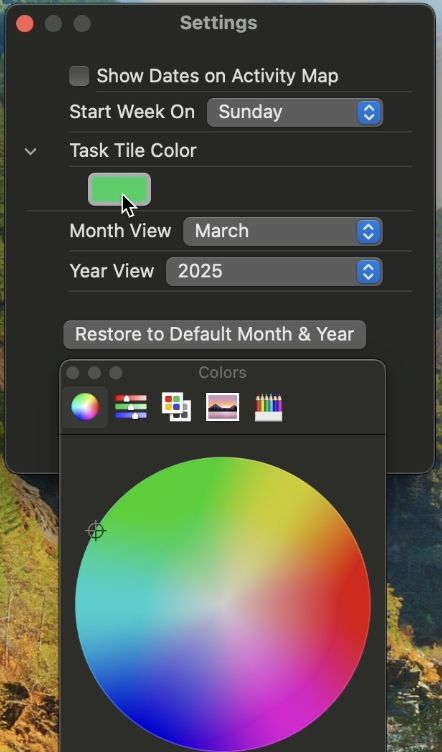The image size is (442, 752).
Task: Open the Start Week On dropdown
Action: 295,112
